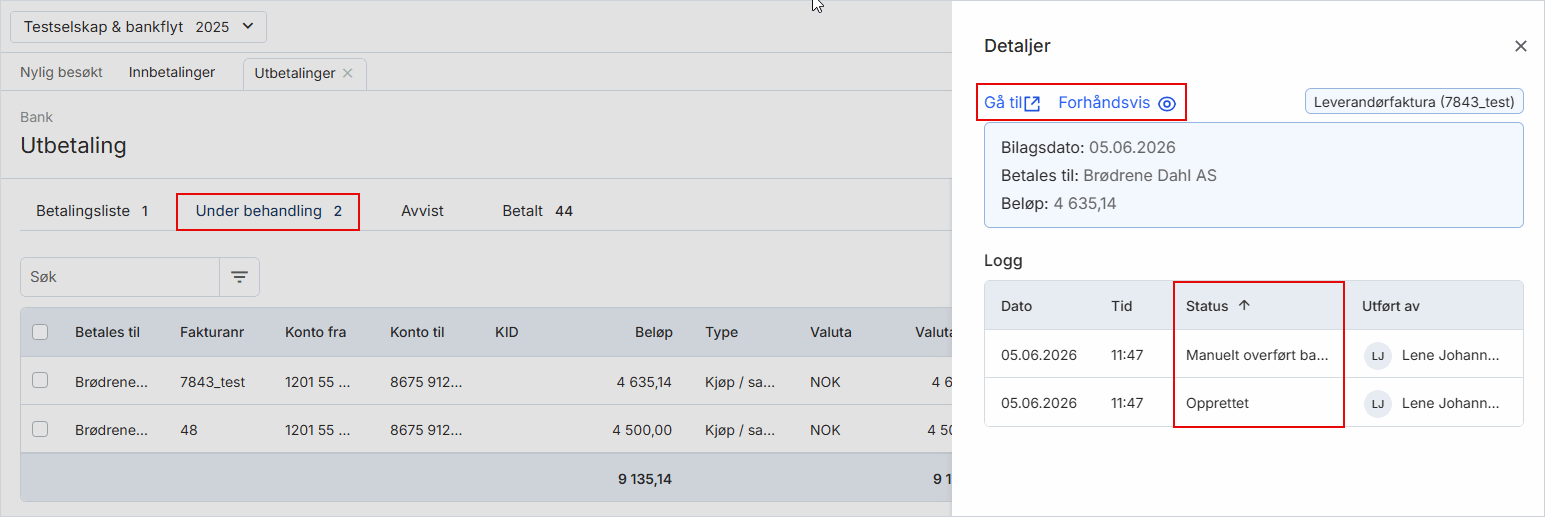The height and width of the screenshot is (517, 1545).
Task: Click the Status sort arrow in log
Action: click(1244, 306)
